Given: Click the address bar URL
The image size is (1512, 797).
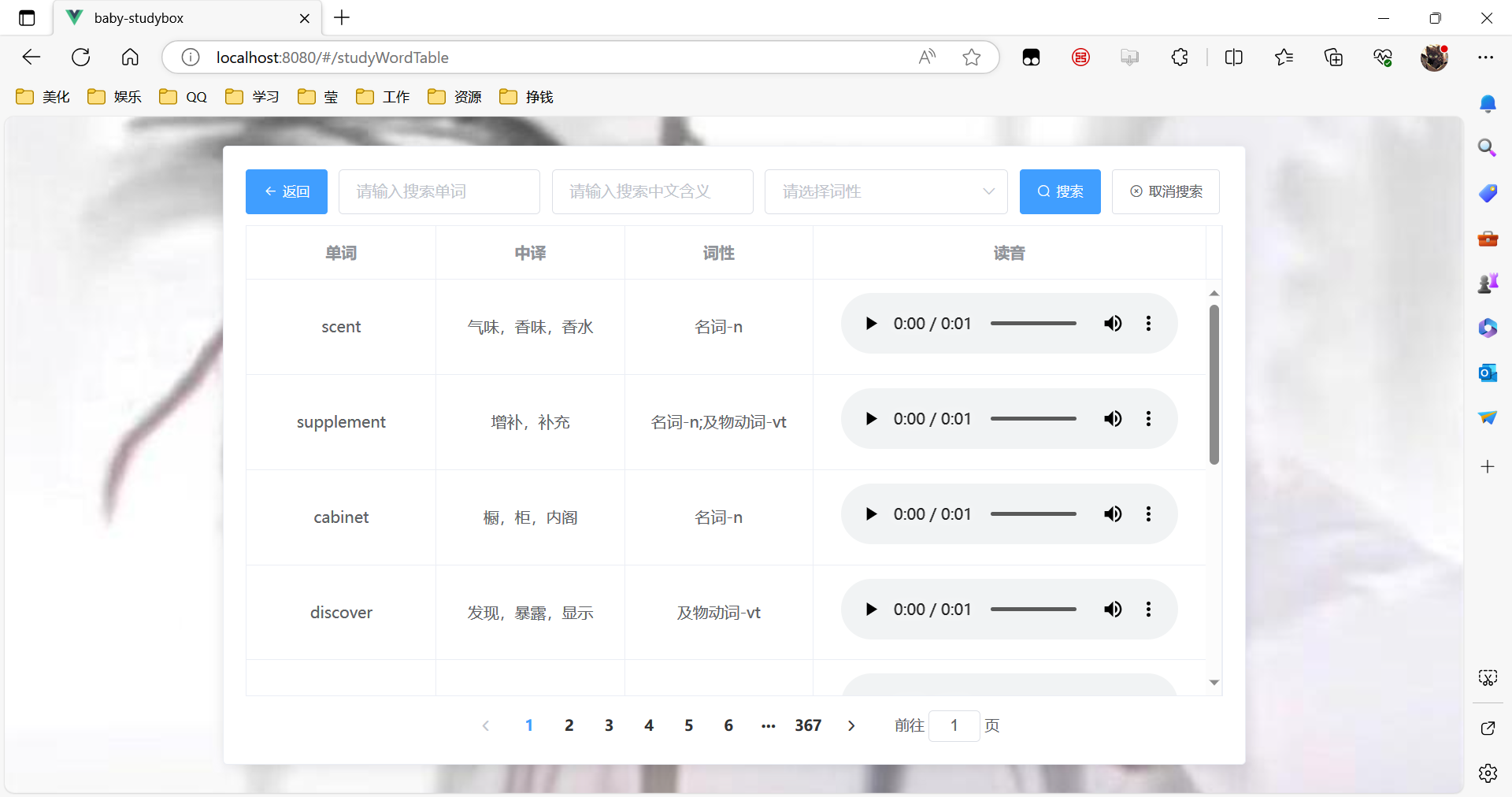Looking at the screenshot, I should (332, 57).
